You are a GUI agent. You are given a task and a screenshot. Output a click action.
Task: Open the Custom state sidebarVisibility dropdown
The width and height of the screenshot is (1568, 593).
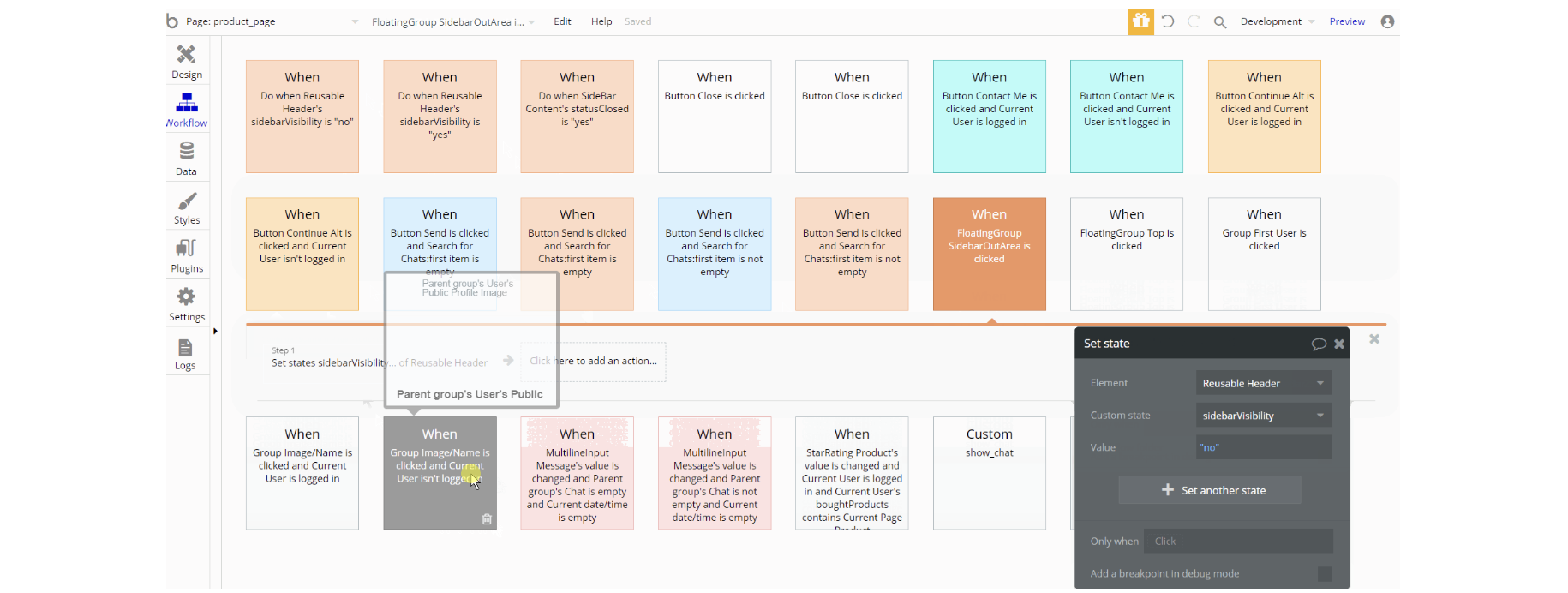point(1263,416)
